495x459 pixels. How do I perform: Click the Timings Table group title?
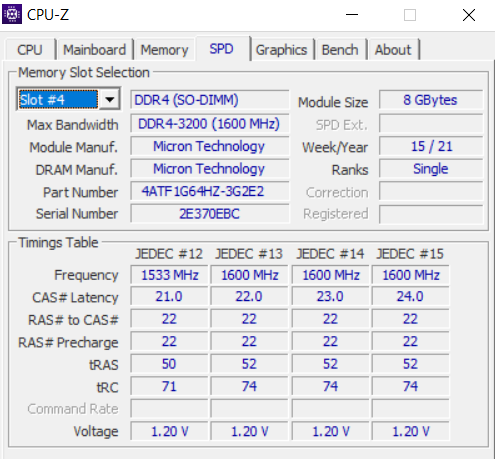[58, 242]
